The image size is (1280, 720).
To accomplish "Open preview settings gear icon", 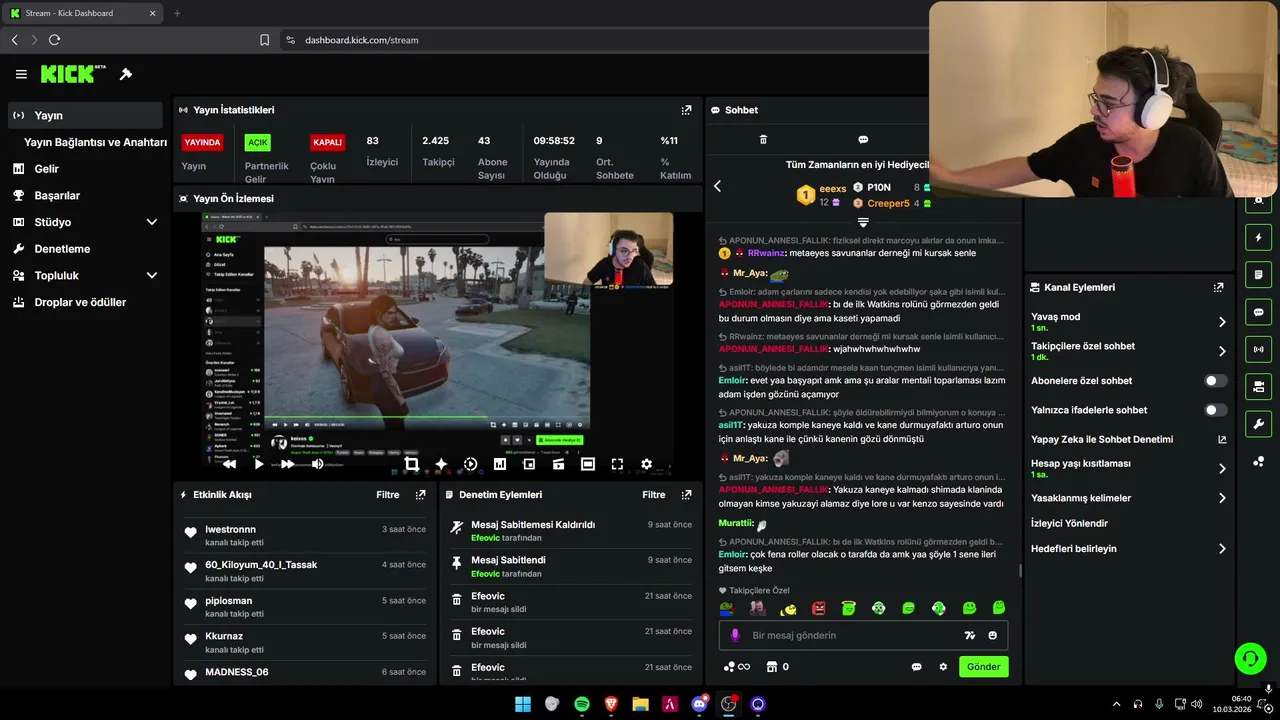I will 646,464.
